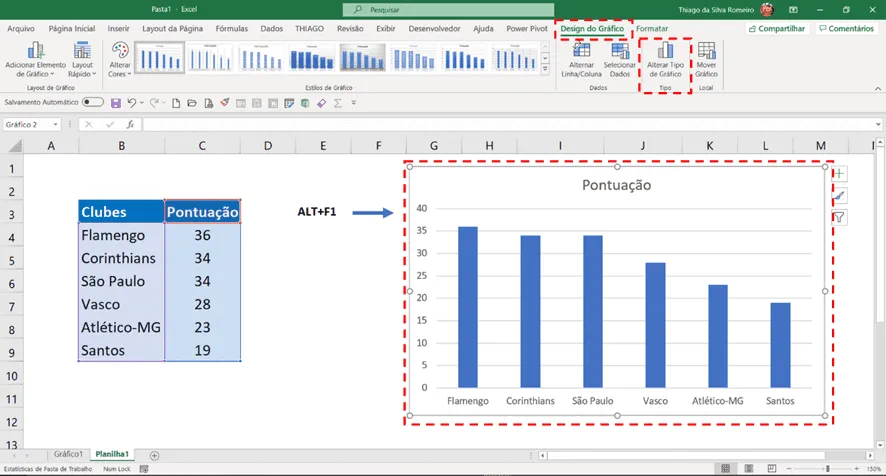886x476 pixels.
Task: Switch to Gráfico1 sheet tab
Action: [x=68, y=454]
